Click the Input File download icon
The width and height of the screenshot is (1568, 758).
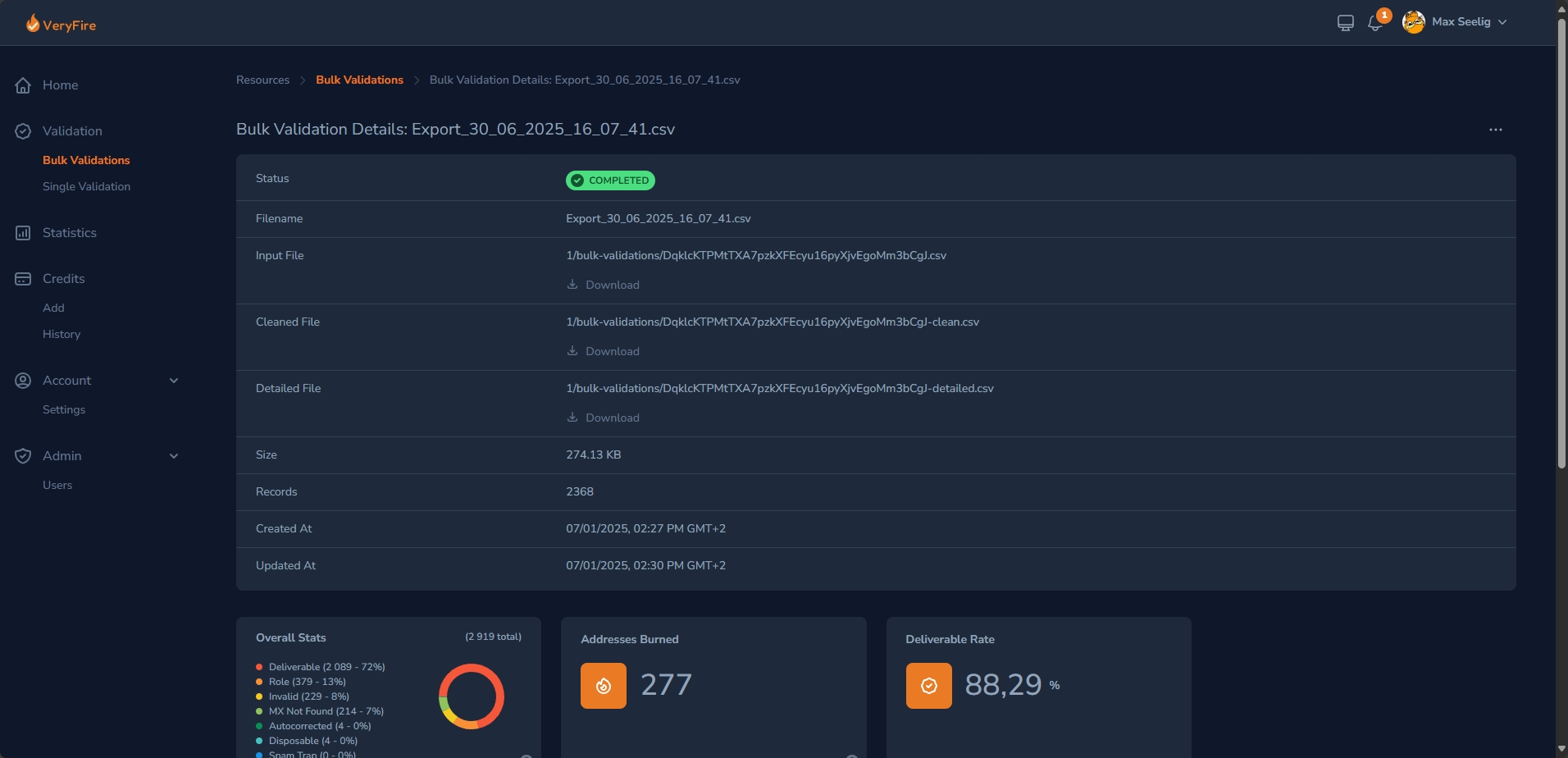pyautogui.click(x=572, y=285)
